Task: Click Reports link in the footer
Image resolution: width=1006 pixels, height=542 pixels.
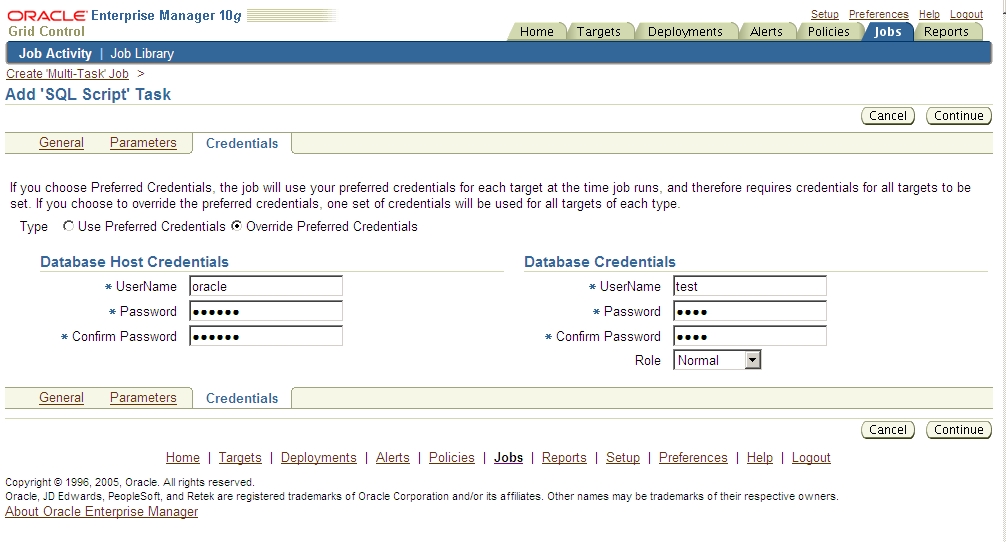Action: pyautogui.click(x=564, y=457)
